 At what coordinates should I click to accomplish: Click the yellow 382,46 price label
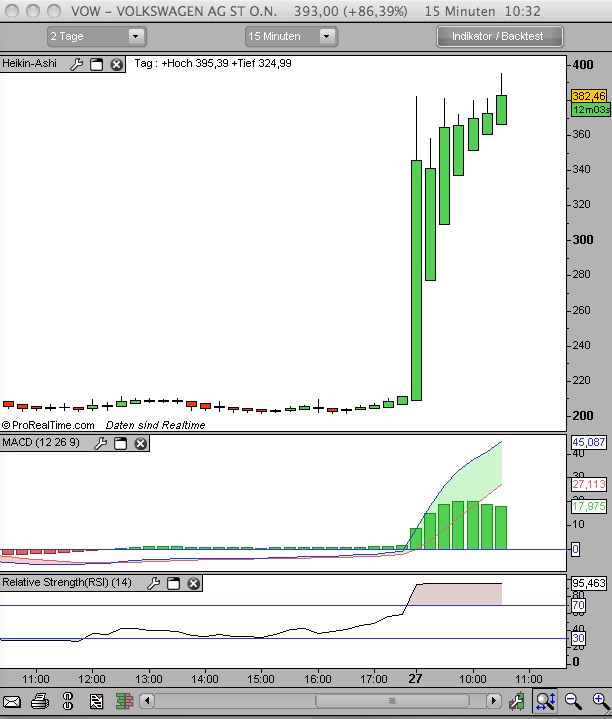click(x=589, y=96)
